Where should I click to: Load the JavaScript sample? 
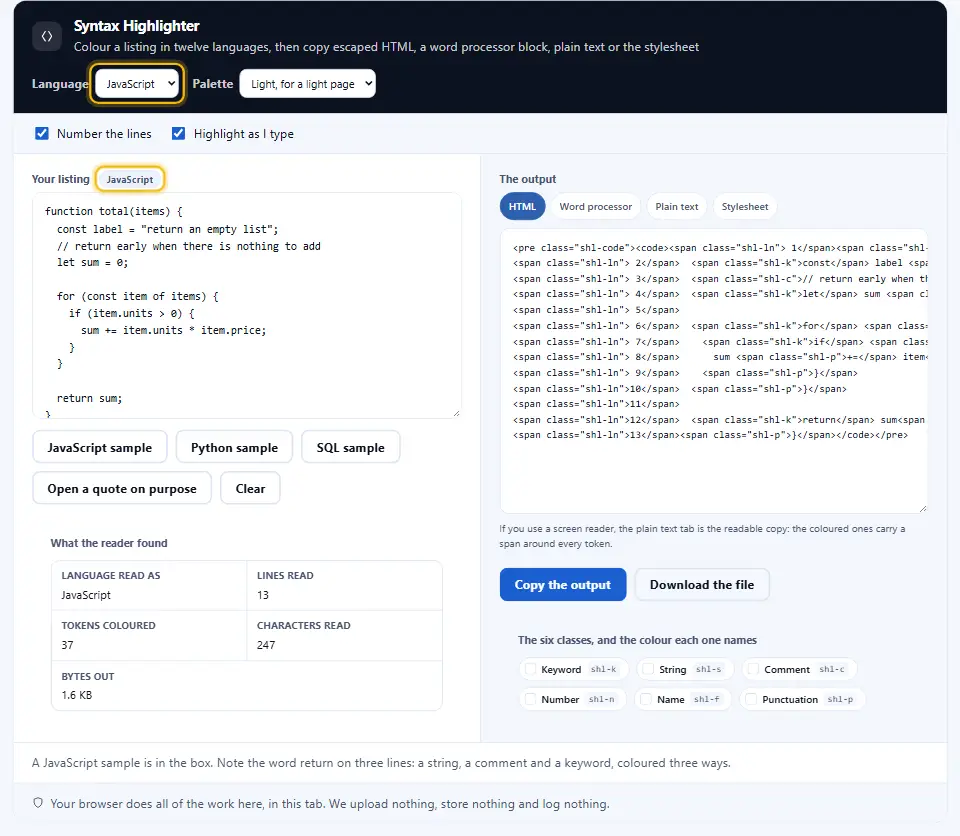(x=100, y=447)
